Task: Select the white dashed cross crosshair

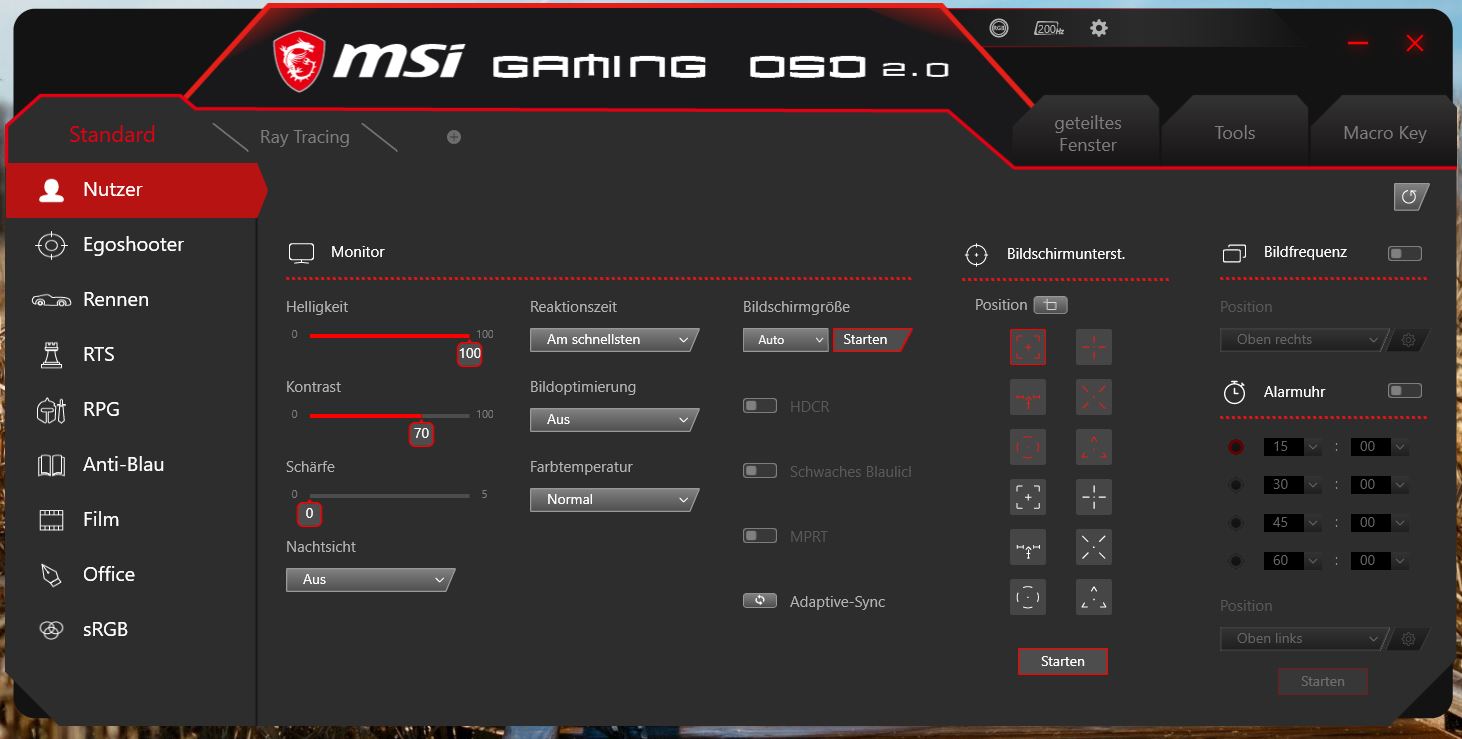Action: [x=1094, y=497]
